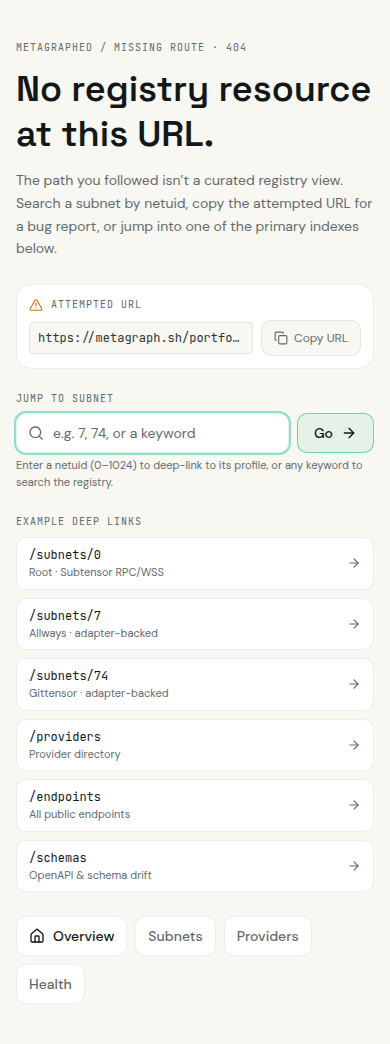Click the arrow on /schemas row
Viewport: 390px width, 1044px height.
coord(354,866)
